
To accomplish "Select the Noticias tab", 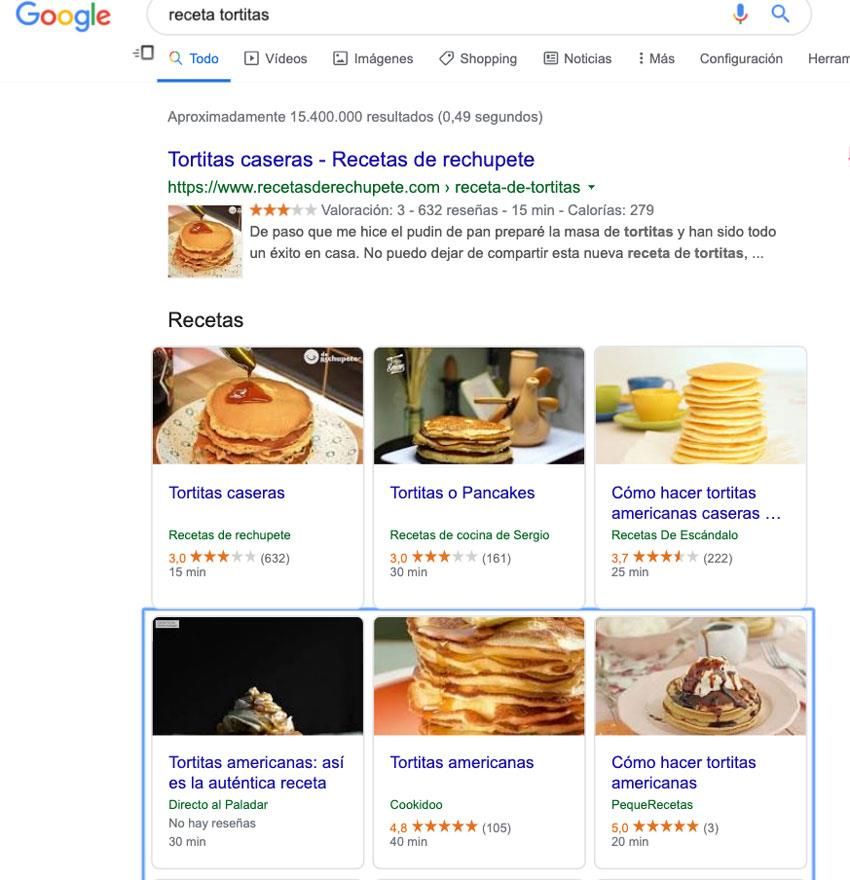I will (578, 58).
